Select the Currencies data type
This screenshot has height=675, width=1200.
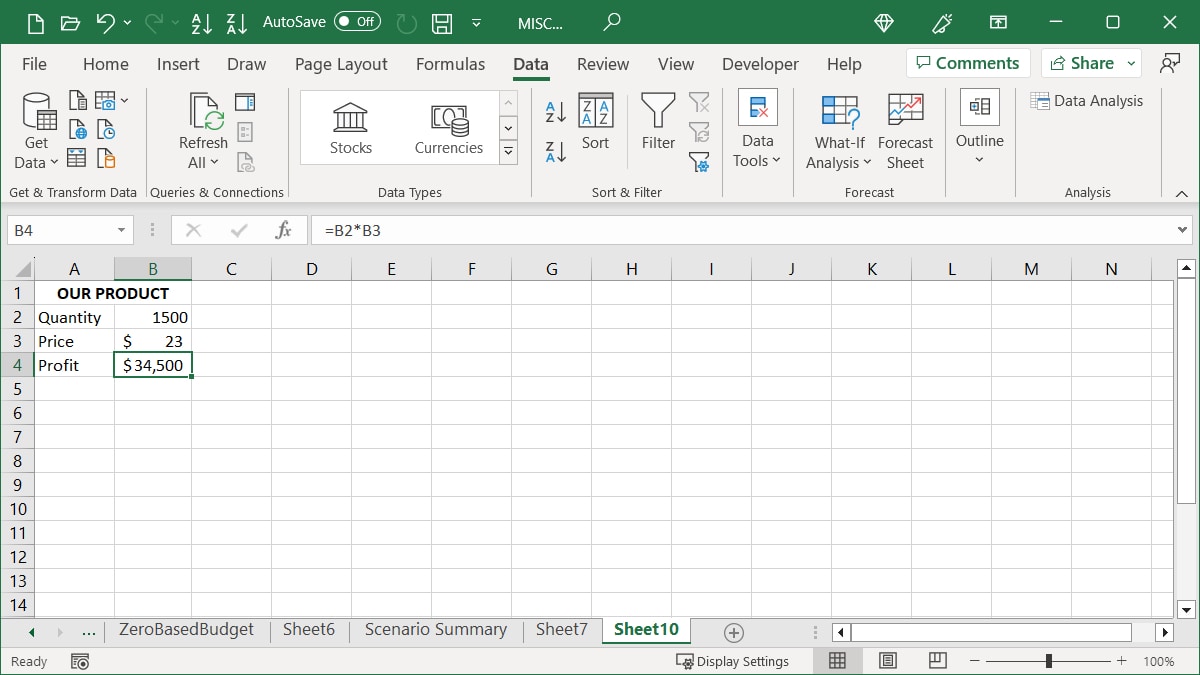coord(448,126)
